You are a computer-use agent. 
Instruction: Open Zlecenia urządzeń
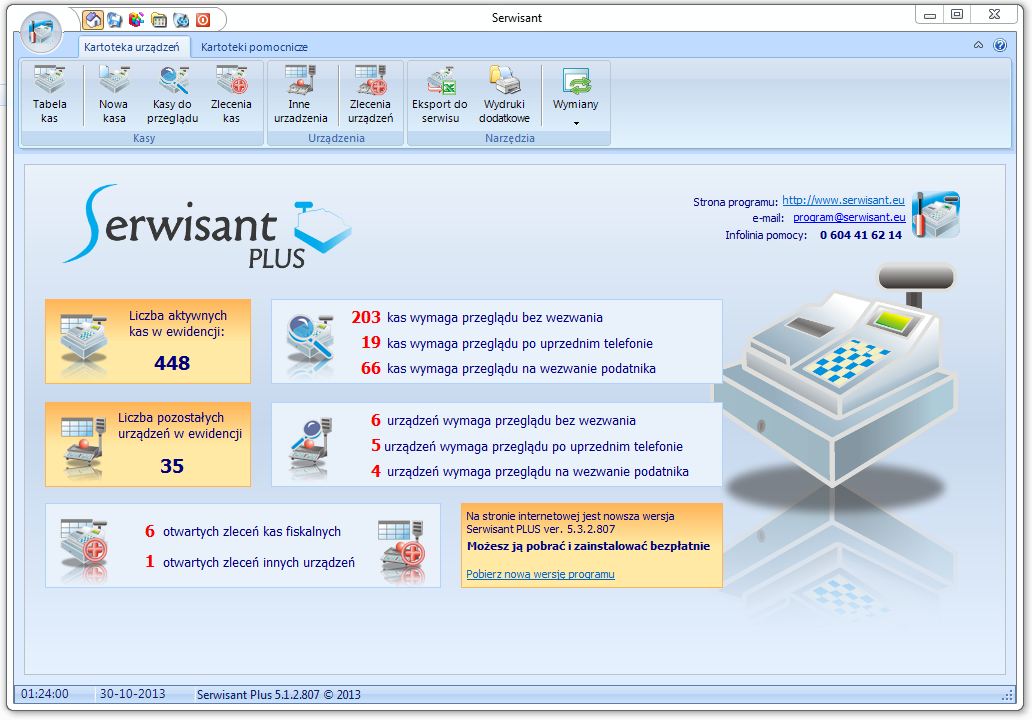(x=371, y=94)
